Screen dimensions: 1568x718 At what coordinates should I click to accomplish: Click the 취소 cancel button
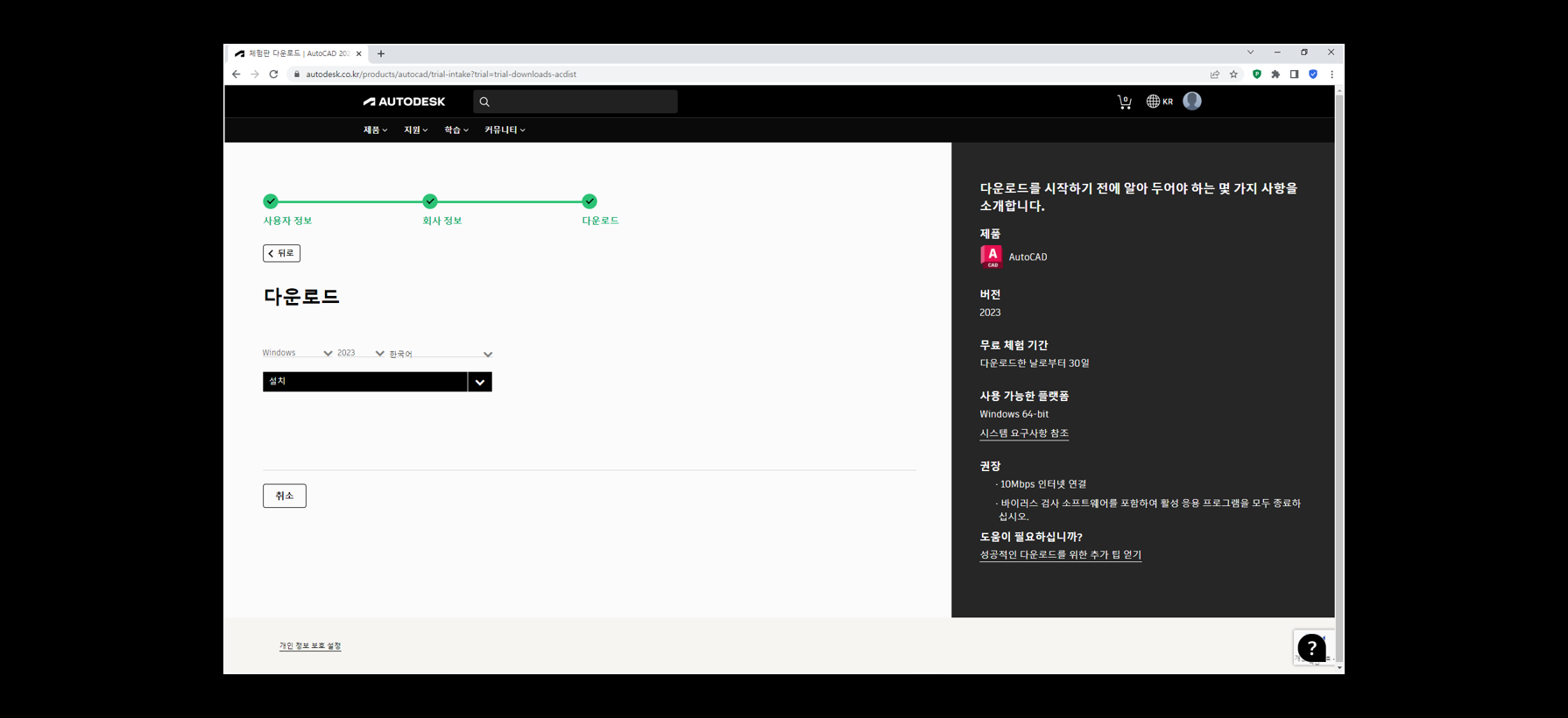285,496
